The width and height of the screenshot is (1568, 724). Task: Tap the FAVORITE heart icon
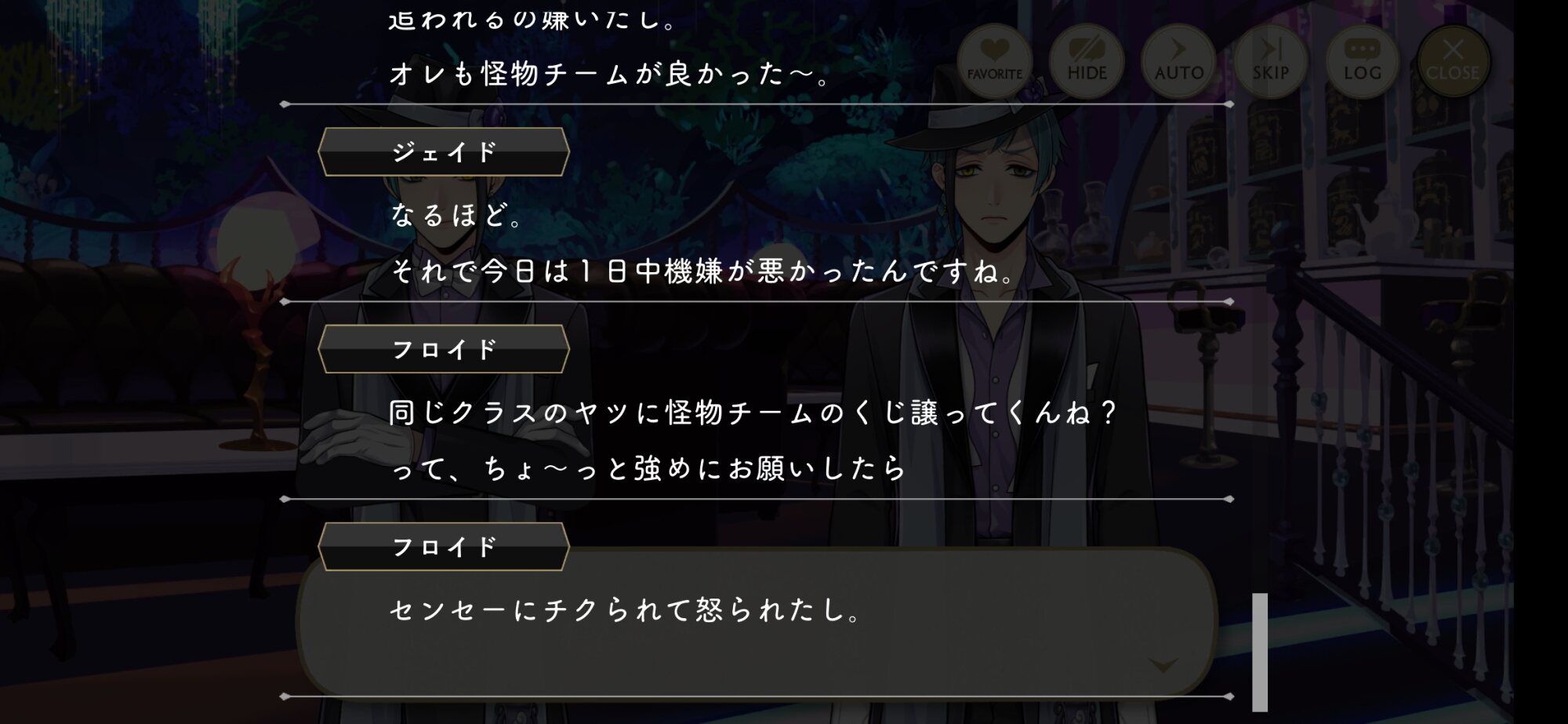coord(994,61)
